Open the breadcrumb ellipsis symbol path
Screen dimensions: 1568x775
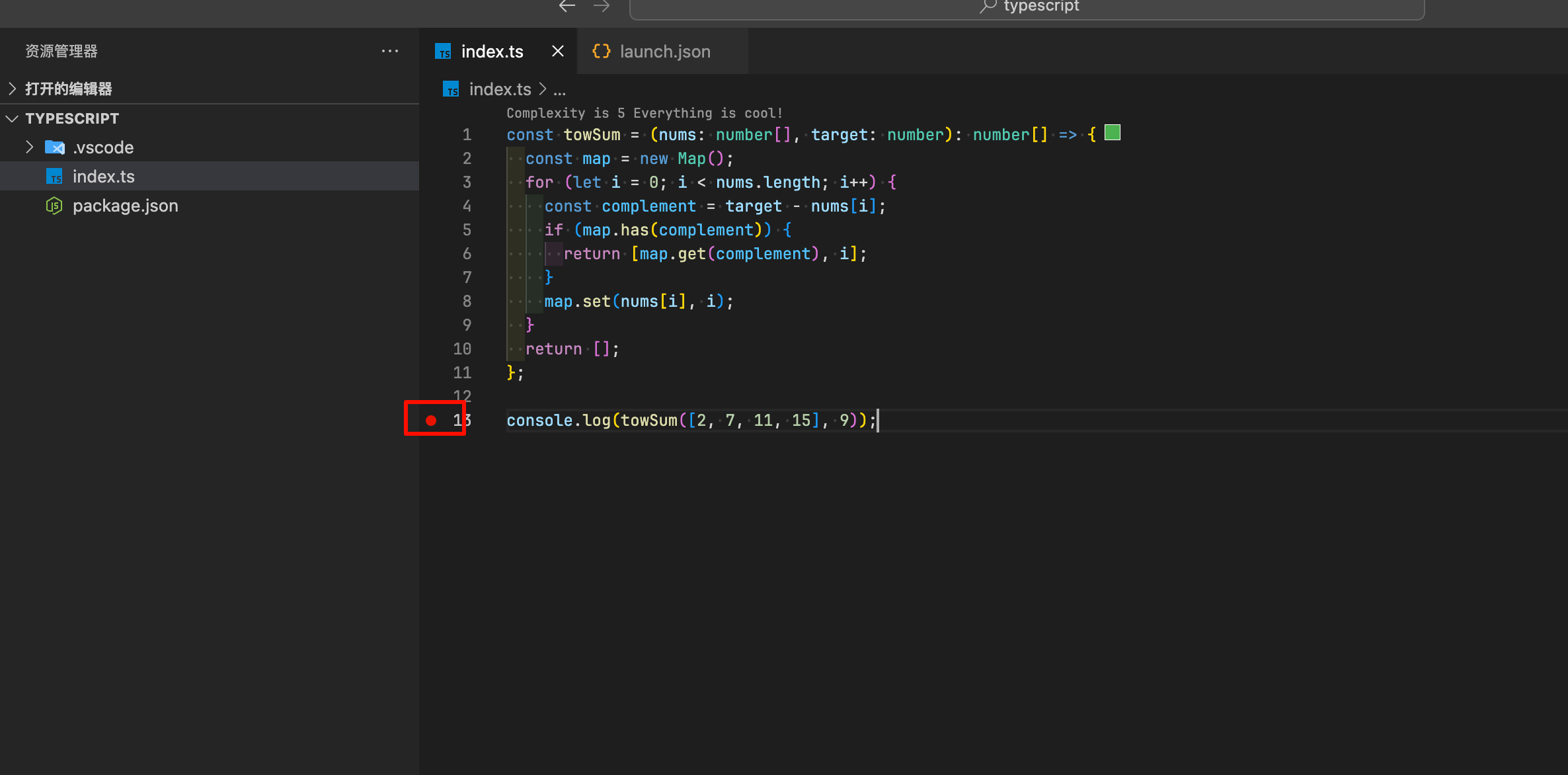(x=559, y=90)
